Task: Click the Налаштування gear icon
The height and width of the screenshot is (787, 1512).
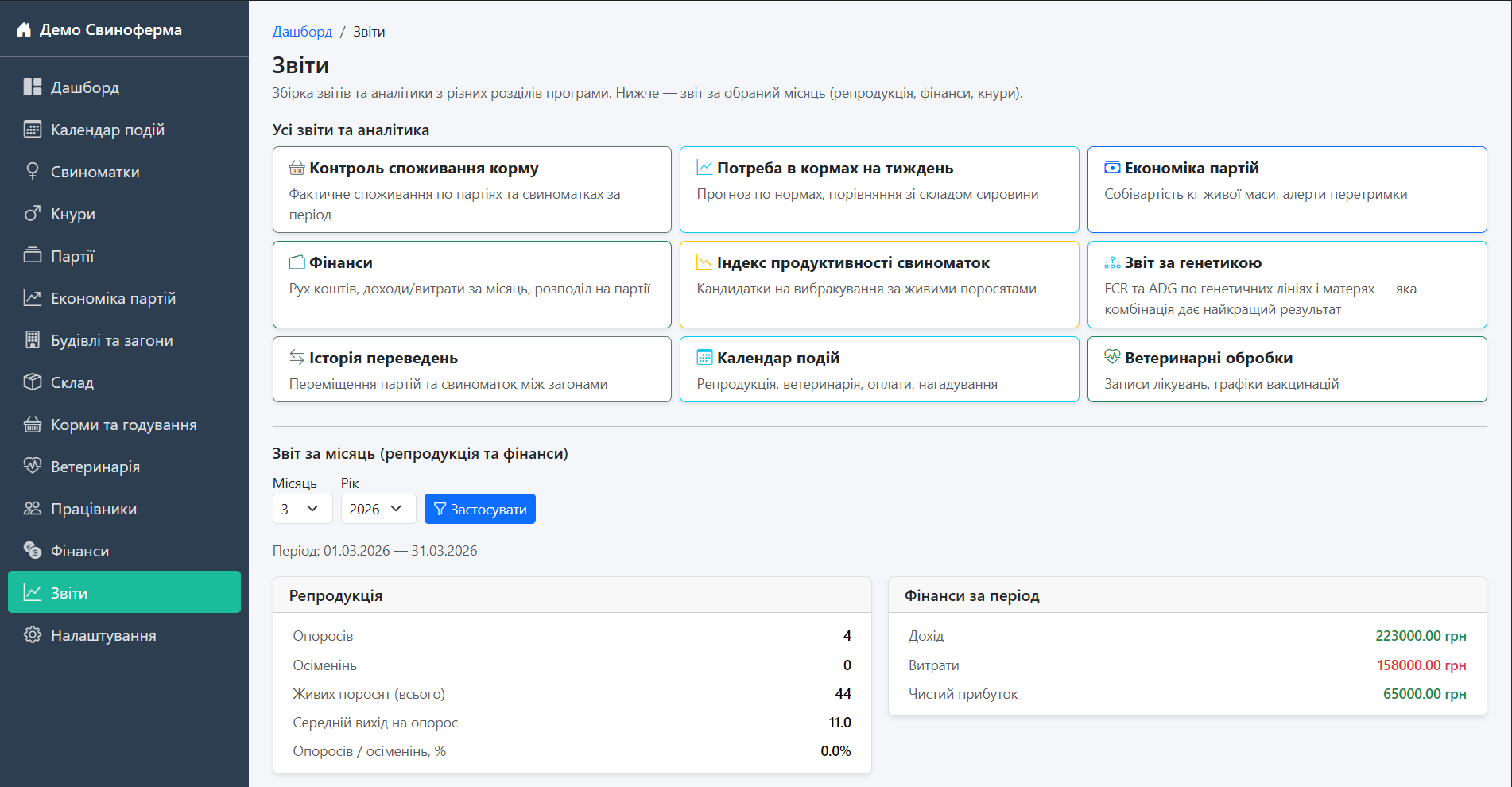Action: 32,635
